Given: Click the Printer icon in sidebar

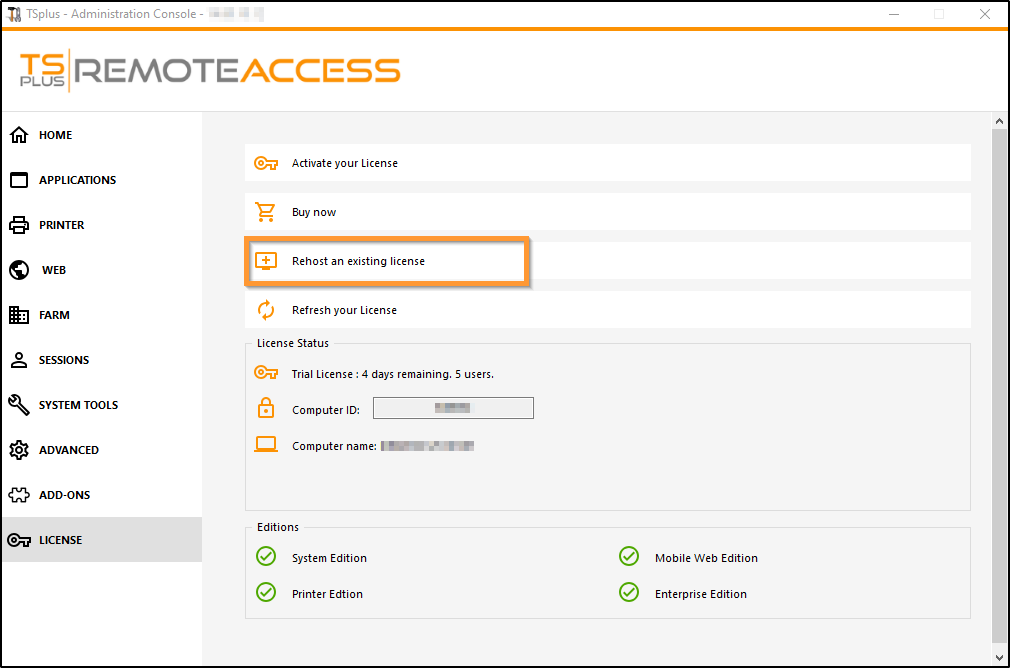Looking at the screenshot, I should pos(19,225).
